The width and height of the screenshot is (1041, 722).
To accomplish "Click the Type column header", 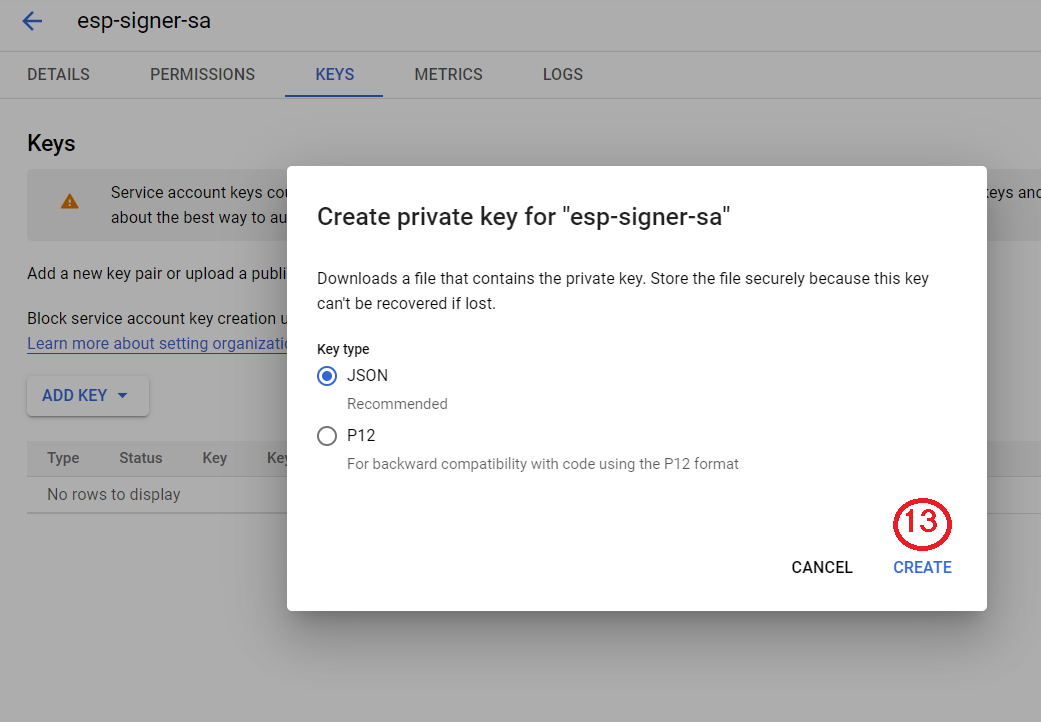I will click(x=63, y=458).
